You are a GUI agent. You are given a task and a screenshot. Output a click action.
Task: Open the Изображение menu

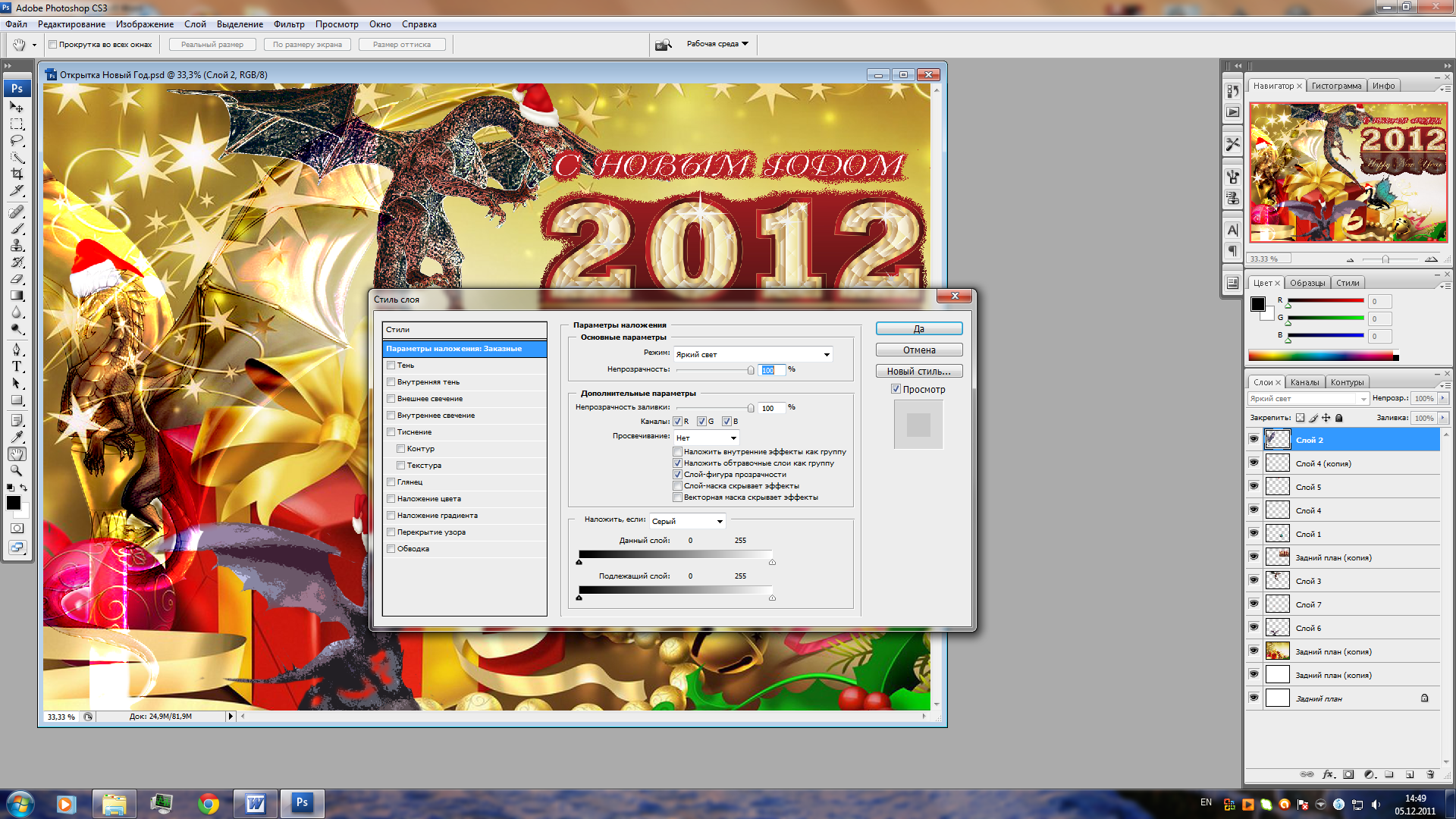(145, 24)
